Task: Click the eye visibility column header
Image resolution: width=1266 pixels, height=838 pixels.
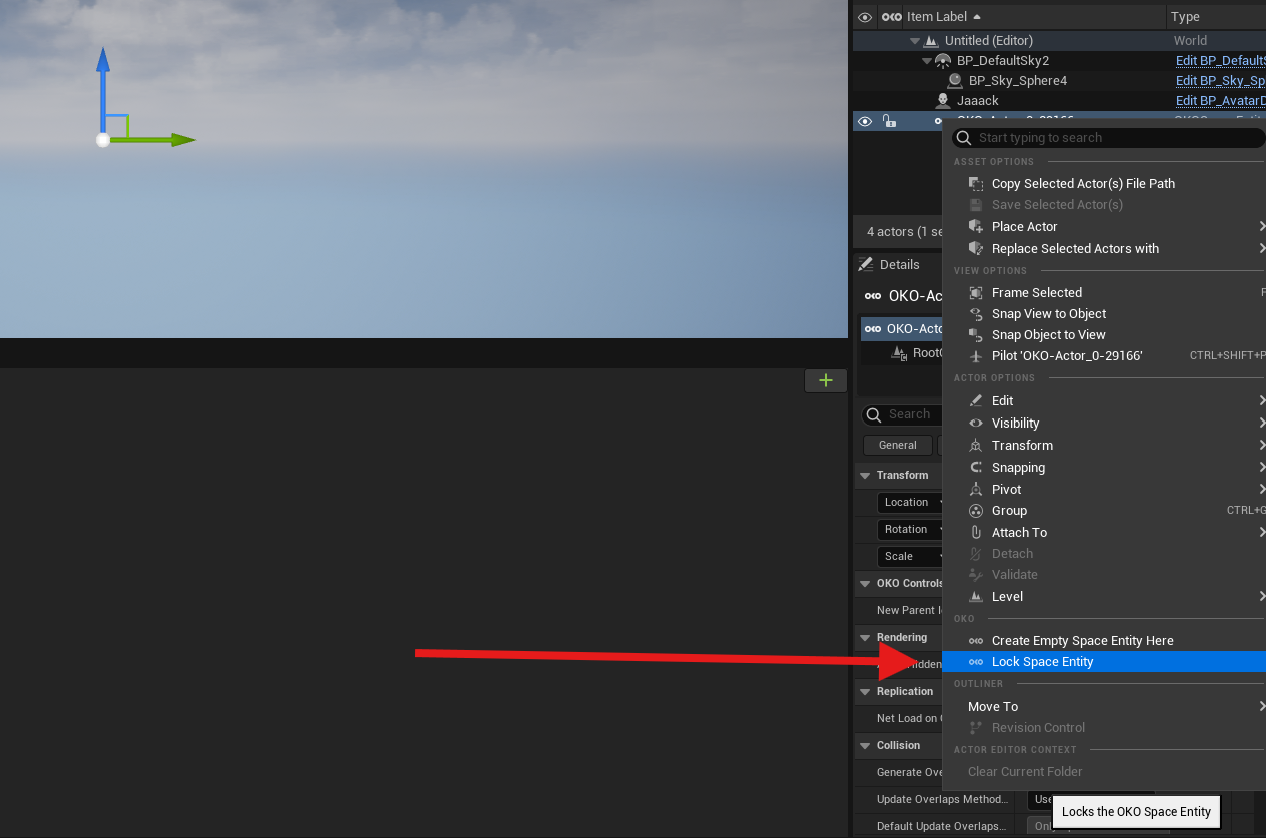Action: (x=865, y=17)
